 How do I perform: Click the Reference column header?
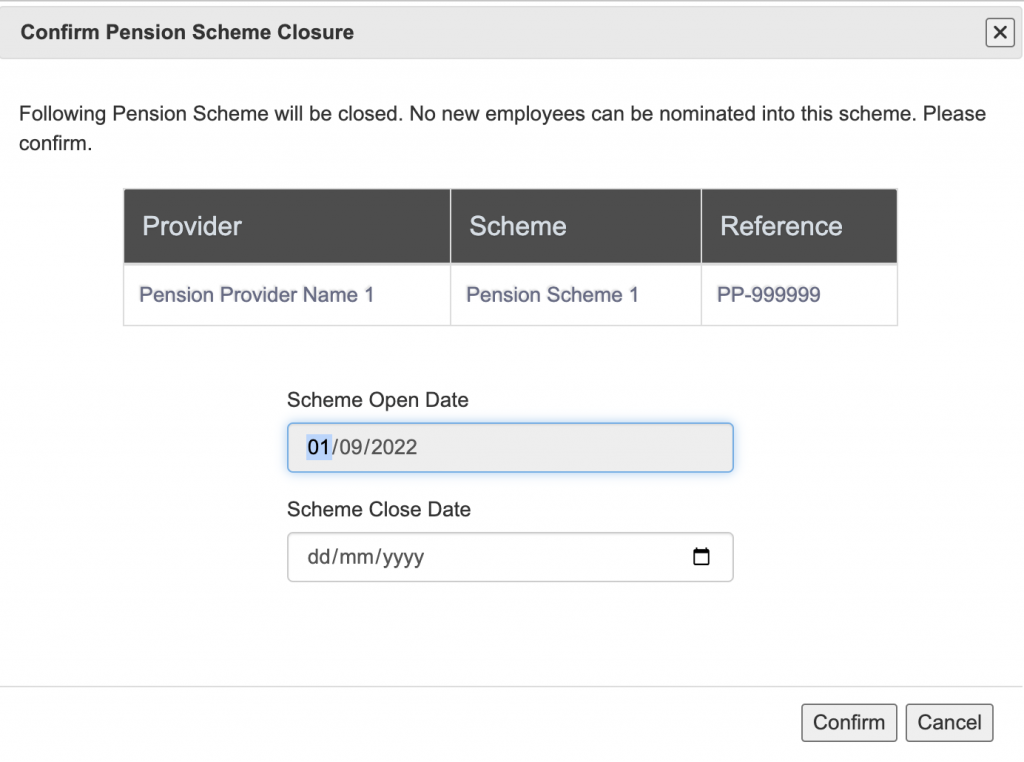tap(781, 226)
